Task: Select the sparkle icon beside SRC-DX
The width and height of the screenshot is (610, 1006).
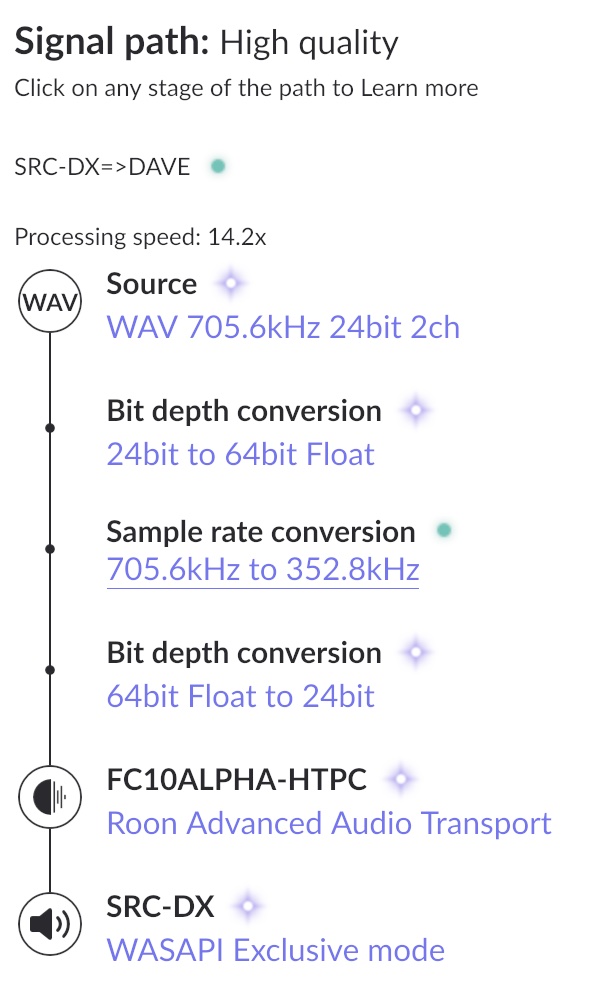Action: click(248, 904)
